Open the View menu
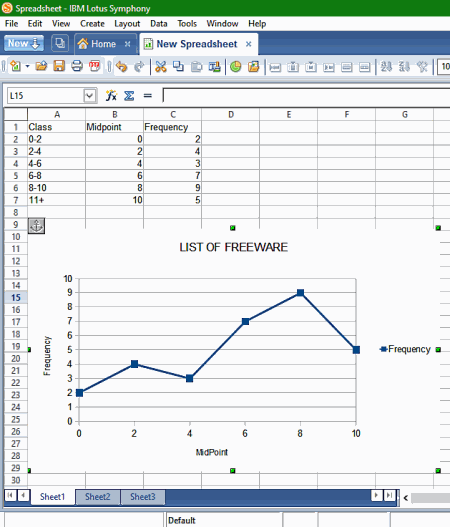 [x=61, y=24]
